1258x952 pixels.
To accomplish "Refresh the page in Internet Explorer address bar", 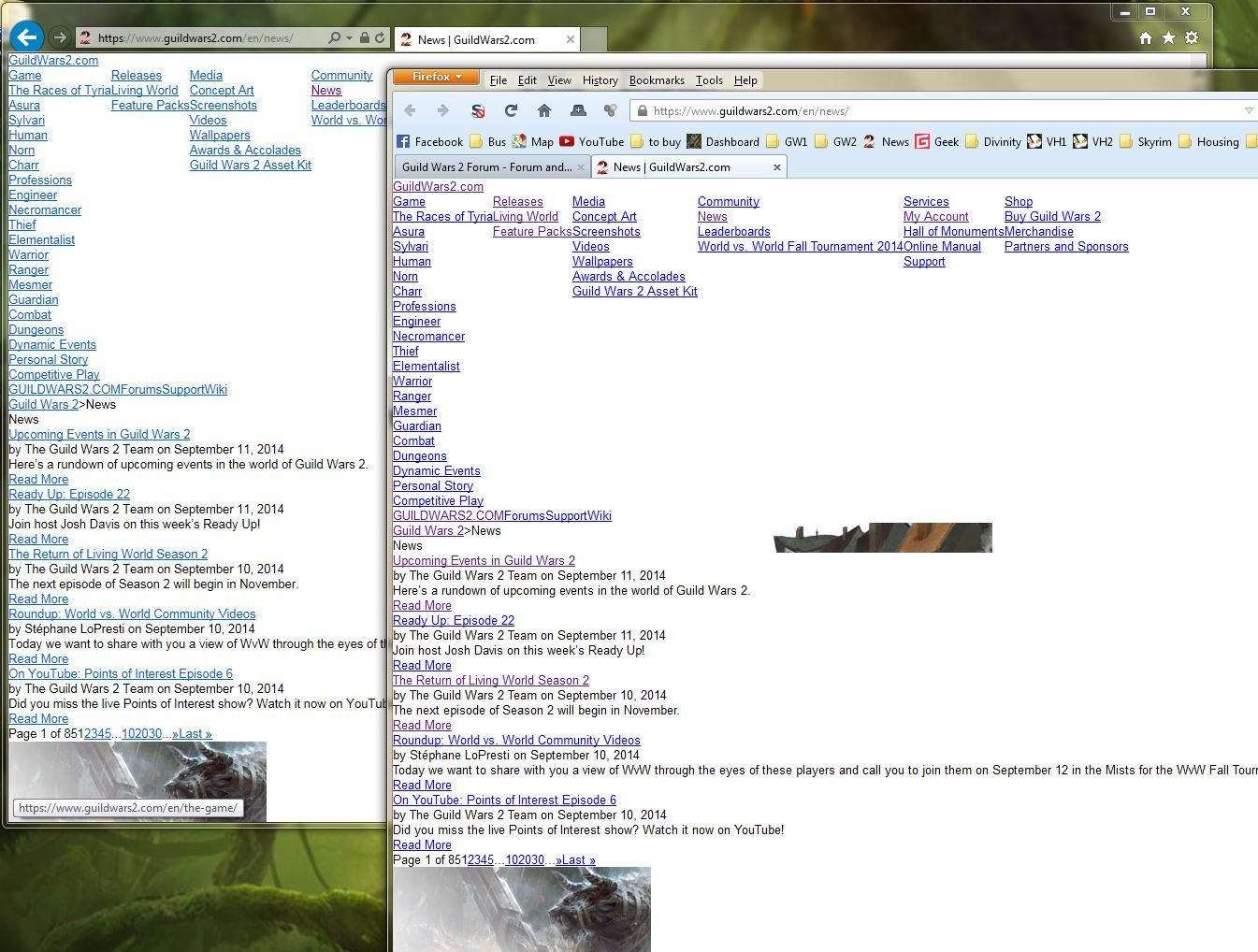I will [x=380, y=38].
